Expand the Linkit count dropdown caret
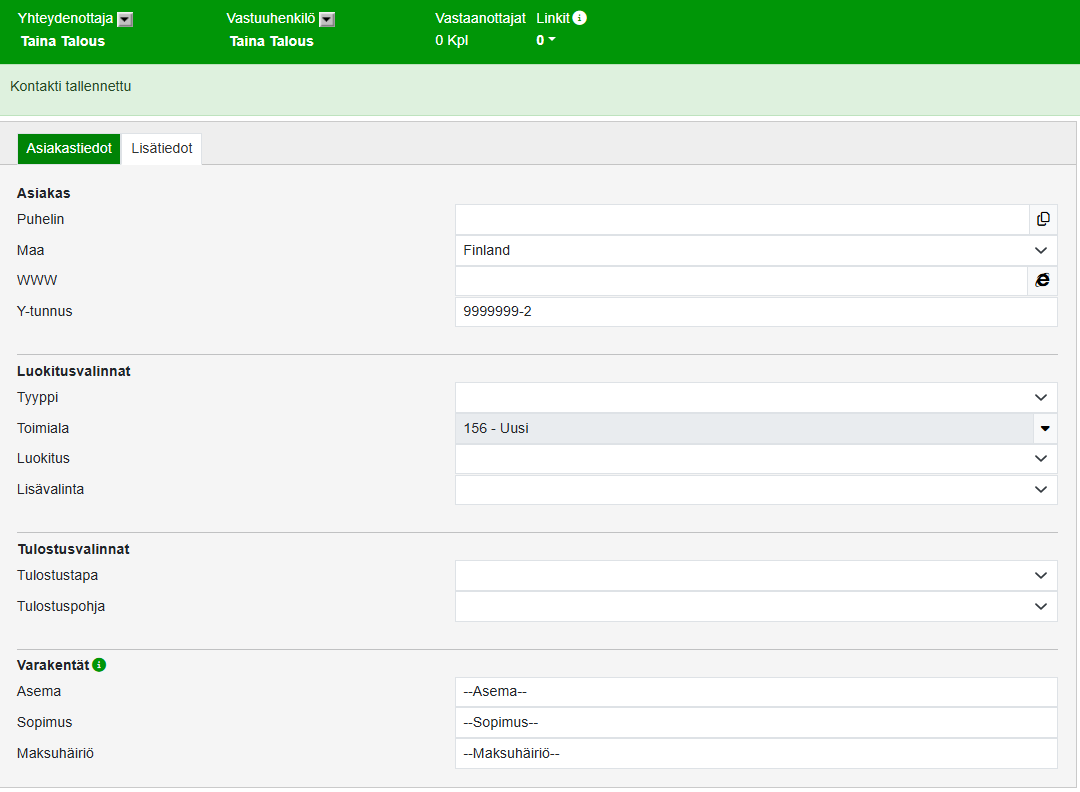Screen dimensions: 1080x792 [551, 40]
